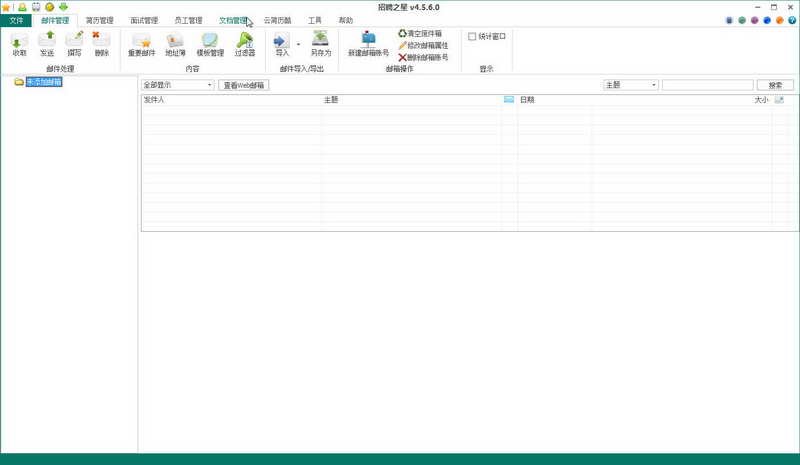Open the 过滤器 filter tool
This screenshot has width=800, height=465.
[x=245, y=44]
